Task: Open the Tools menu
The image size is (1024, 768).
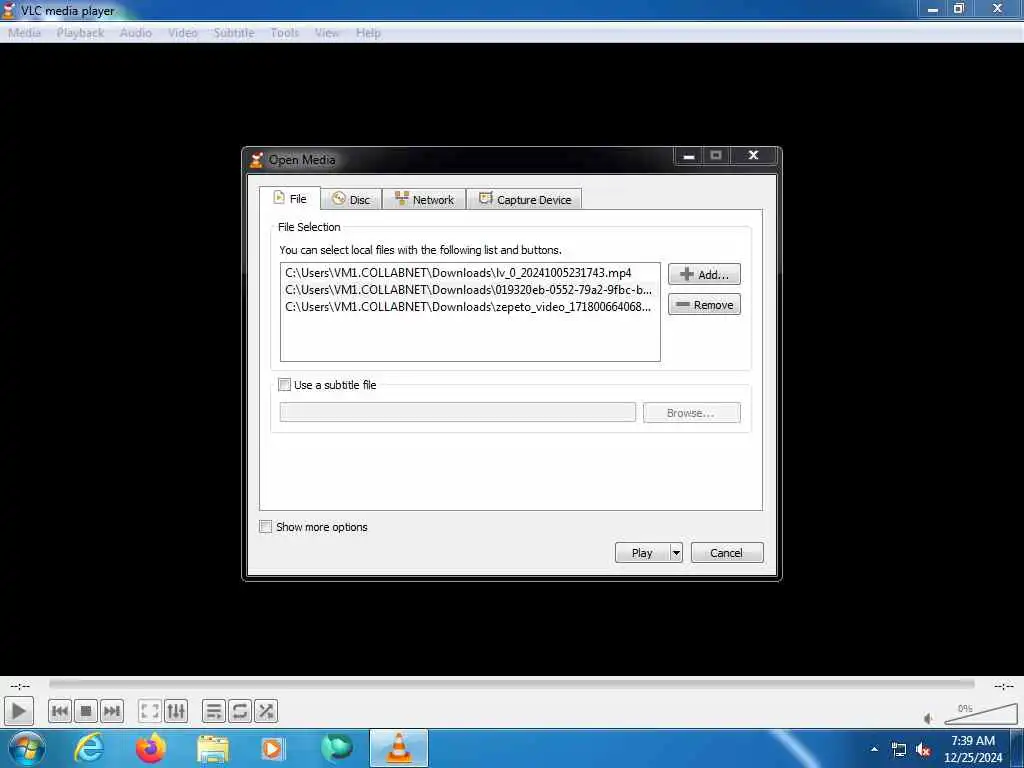Action: [x=285, y=33]
